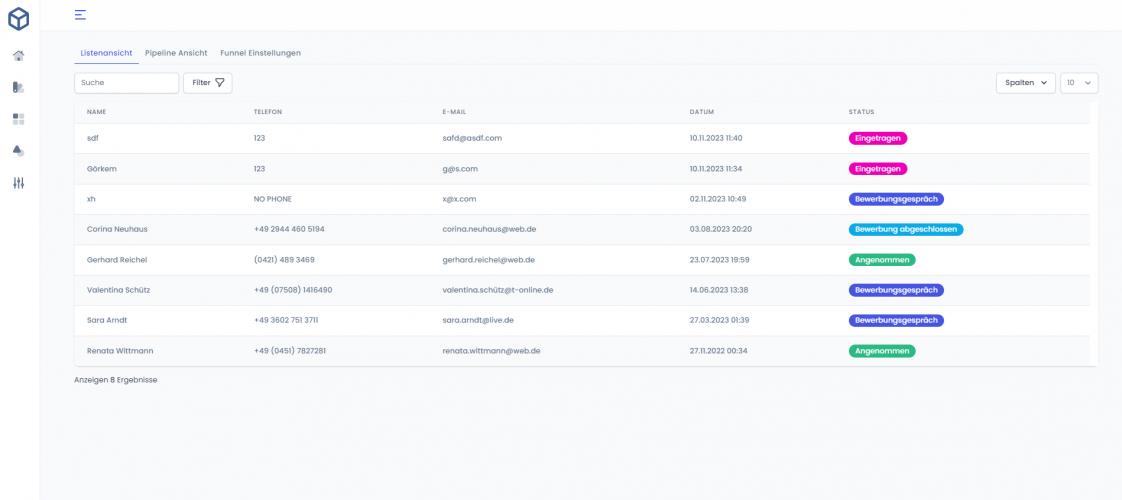Switch to Listenansicht tab
Screen dimensions: 1122x500
107,53
